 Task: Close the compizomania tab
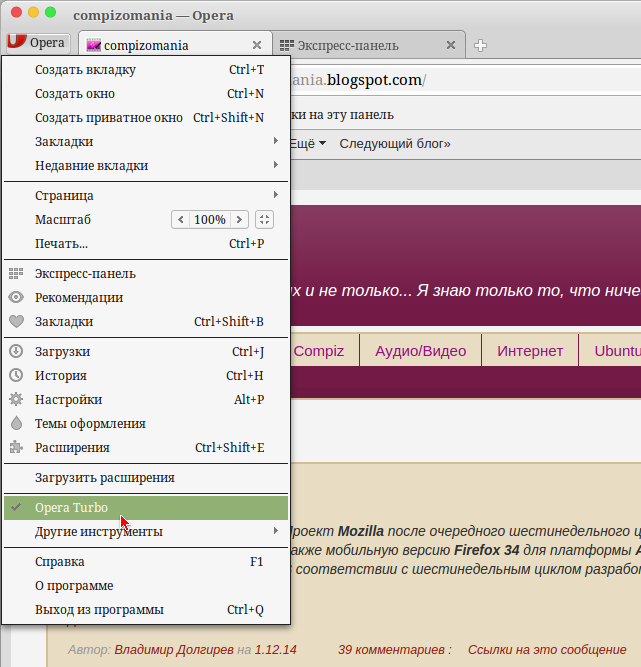[257, 45]
